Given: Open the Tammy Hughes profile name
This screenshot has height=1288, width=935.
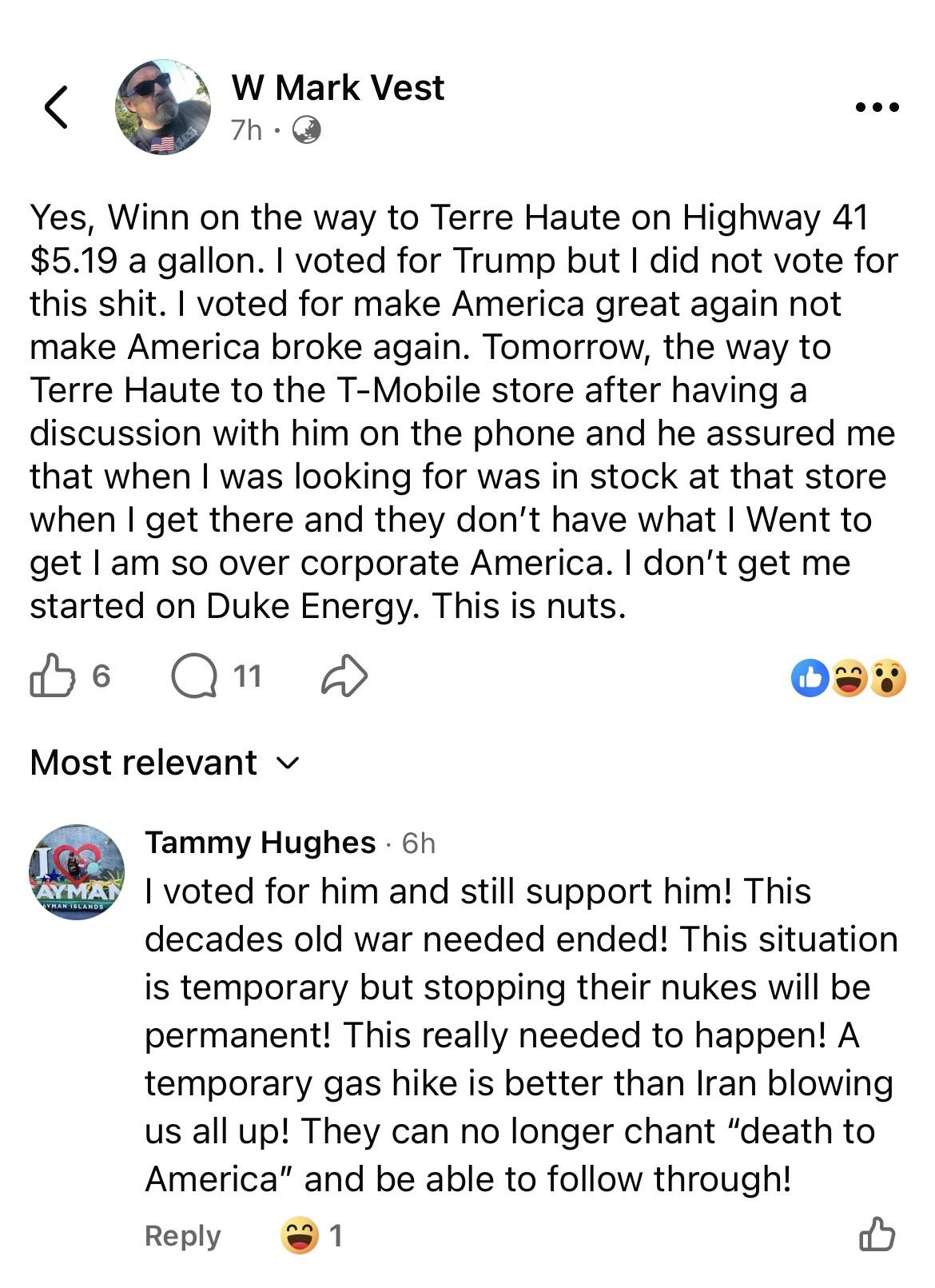Looking at the screenshot, I should click(261, 842).
